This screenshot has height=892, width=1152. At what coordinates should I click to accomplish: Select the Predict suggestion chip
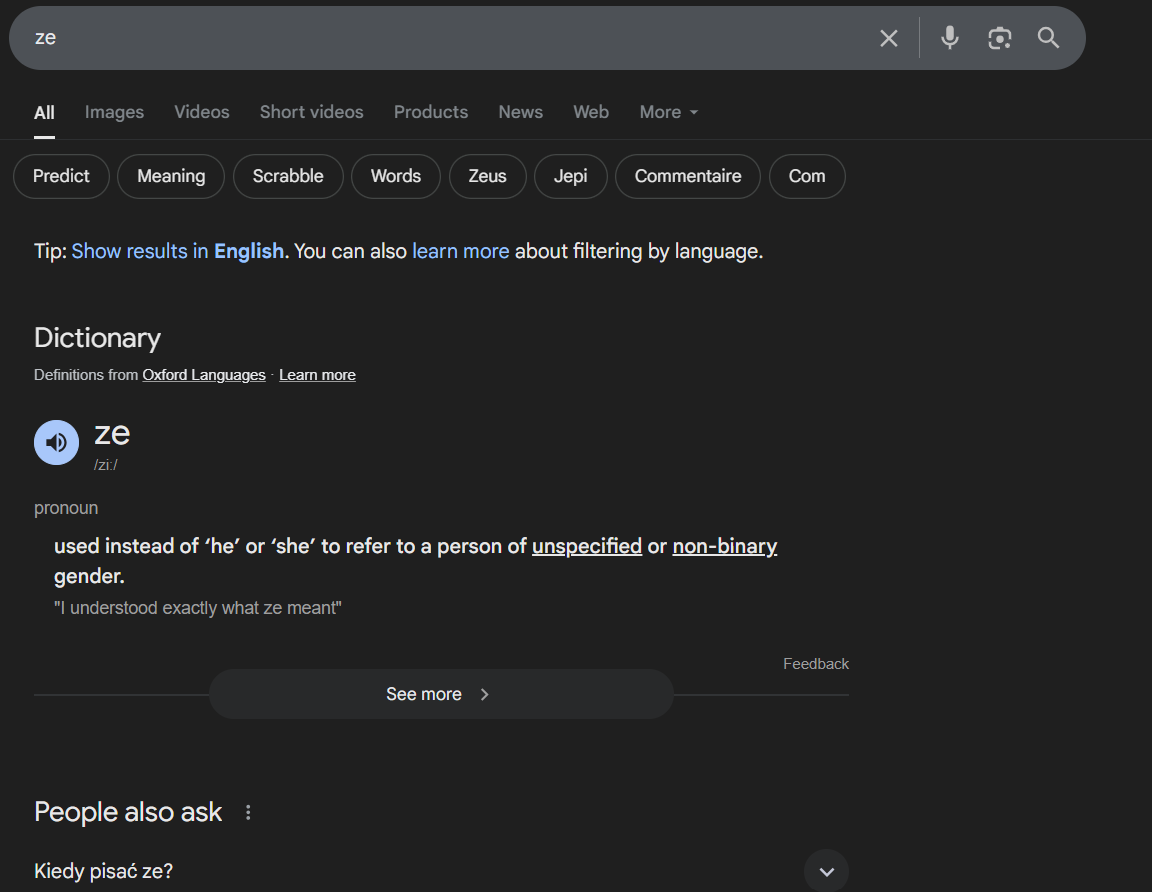[x=61, y=176]
